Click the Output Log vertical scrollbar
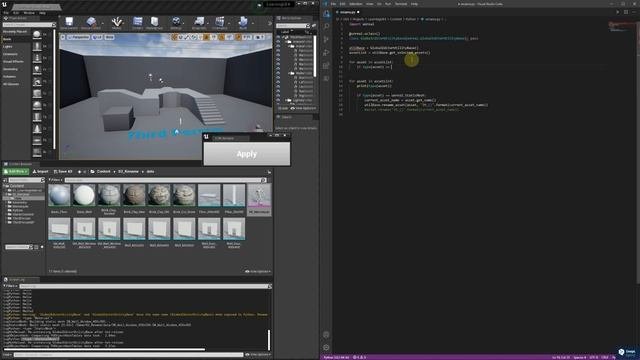The height and width of the screenshot is (360, 640). 269,340
